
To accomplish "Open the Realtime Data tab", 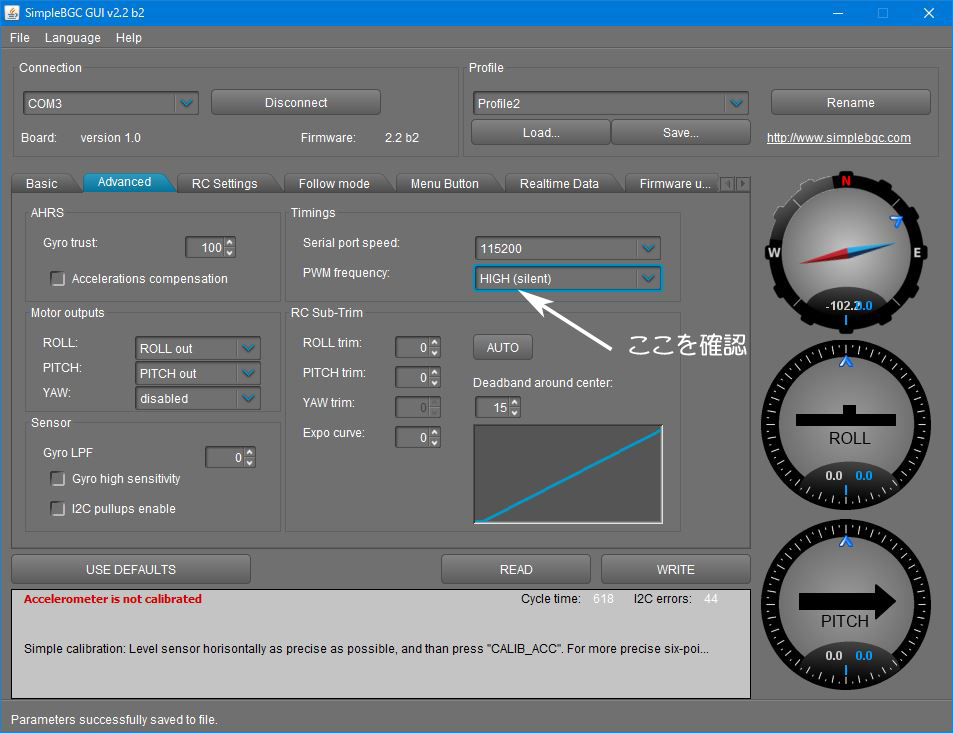I will coord(559,184).
